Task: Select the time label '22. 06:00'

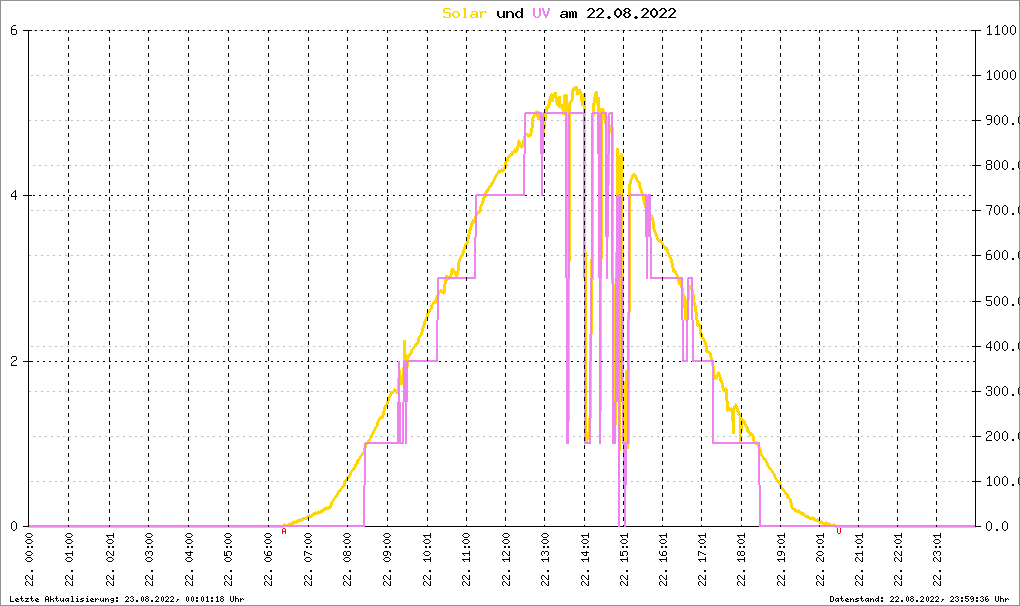Action: point(268,560)
